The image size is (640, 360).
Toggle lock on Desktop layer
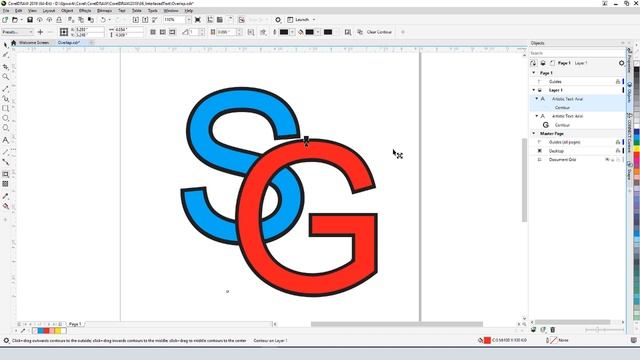(618, 151)
